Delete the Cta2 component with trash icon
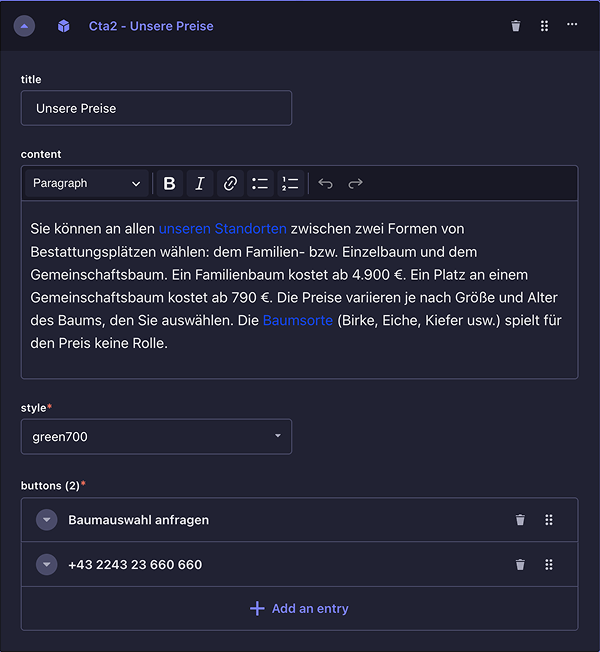Screen dimensions: 600x652 (516, 26)
